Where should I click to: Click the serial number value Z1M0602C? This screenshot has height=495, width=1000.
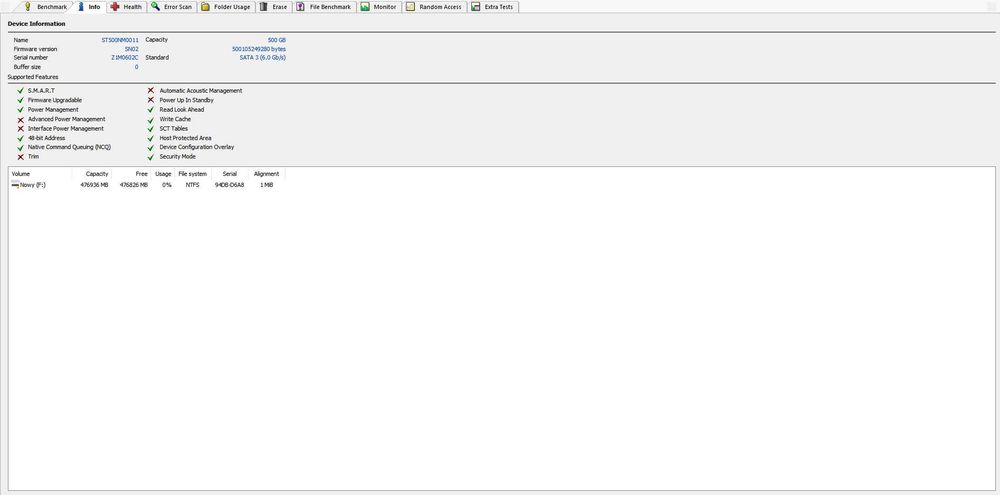[124, 57]
